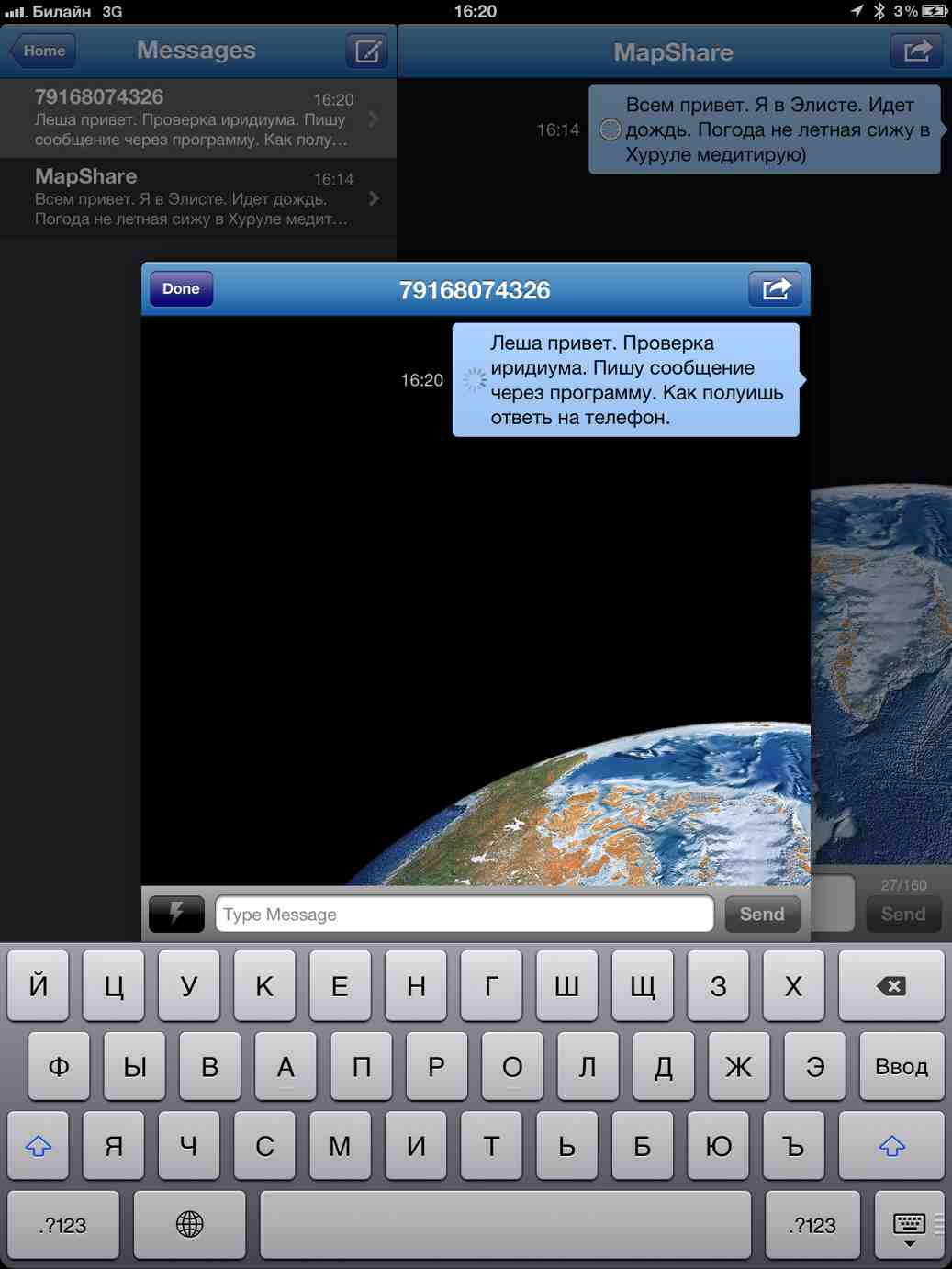Tap the Ш key
Image resolution: width=952 pixels, height=1269 pixels.
(x=566, y=986)
